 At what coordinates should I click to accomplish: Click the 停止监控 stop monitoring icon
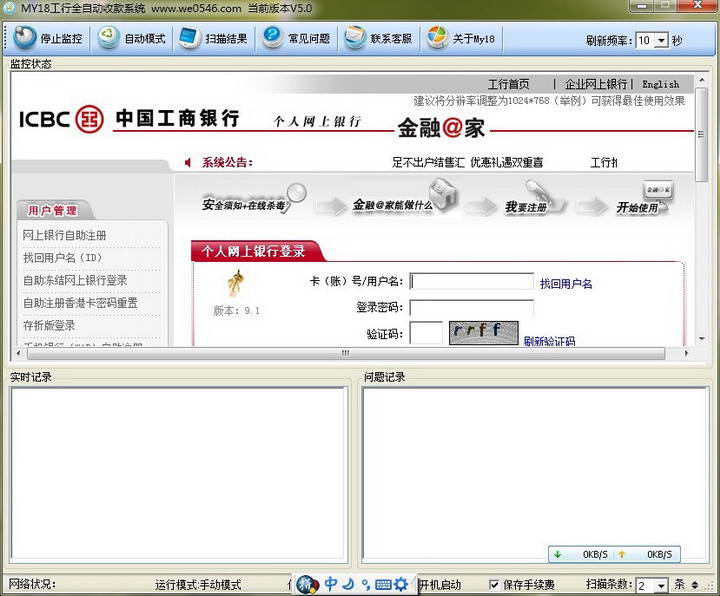25,38
